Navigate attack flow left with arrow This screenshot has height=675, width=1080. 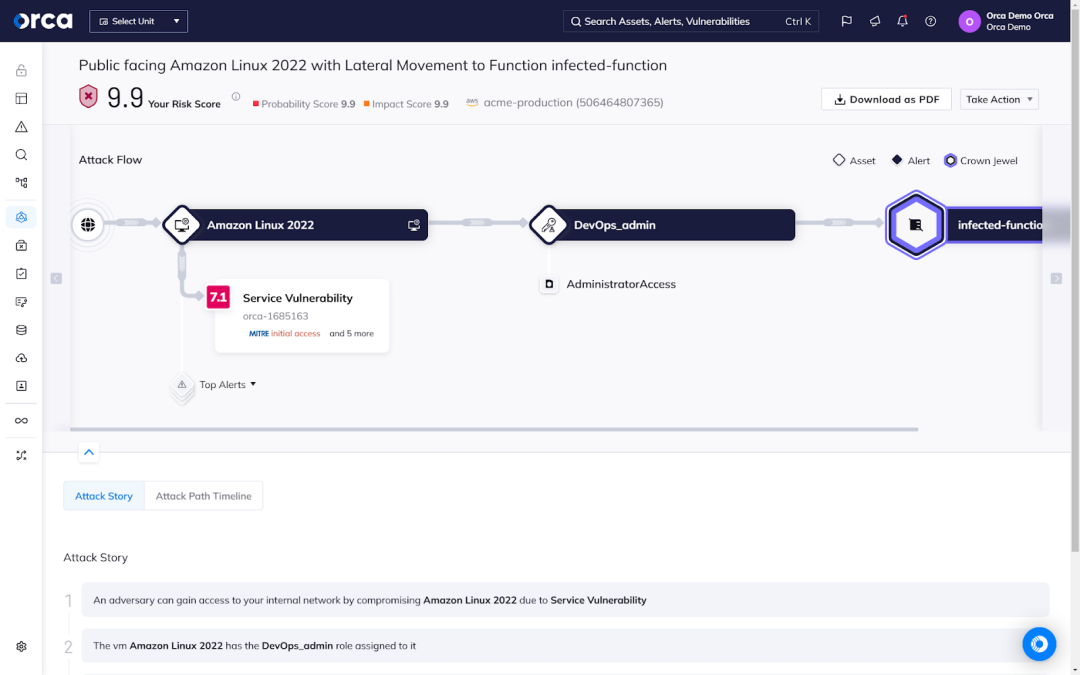tap(56, 278)
